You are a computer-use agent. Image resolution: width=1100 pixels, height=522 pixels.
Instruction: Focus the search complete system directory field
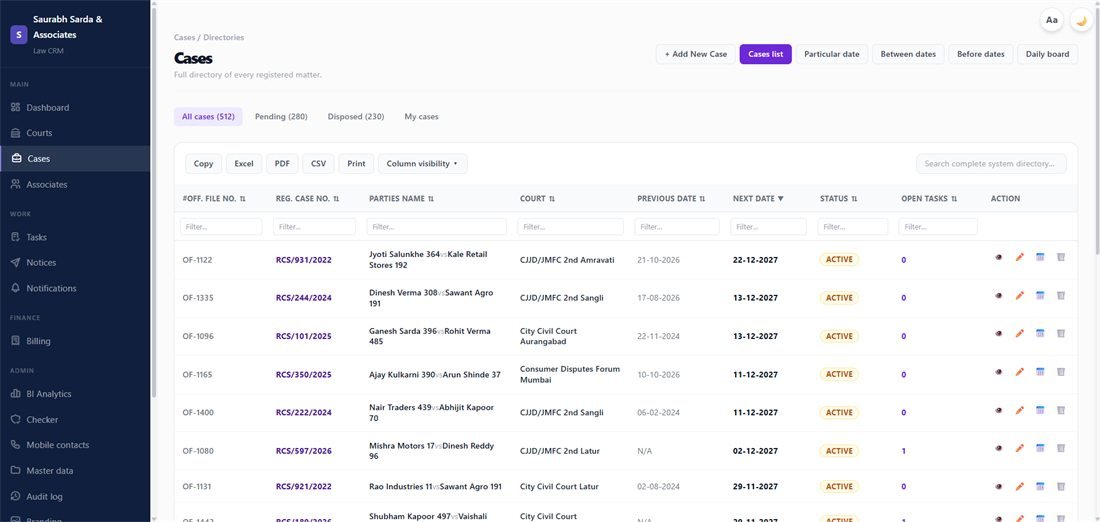(x=991, y=163)
